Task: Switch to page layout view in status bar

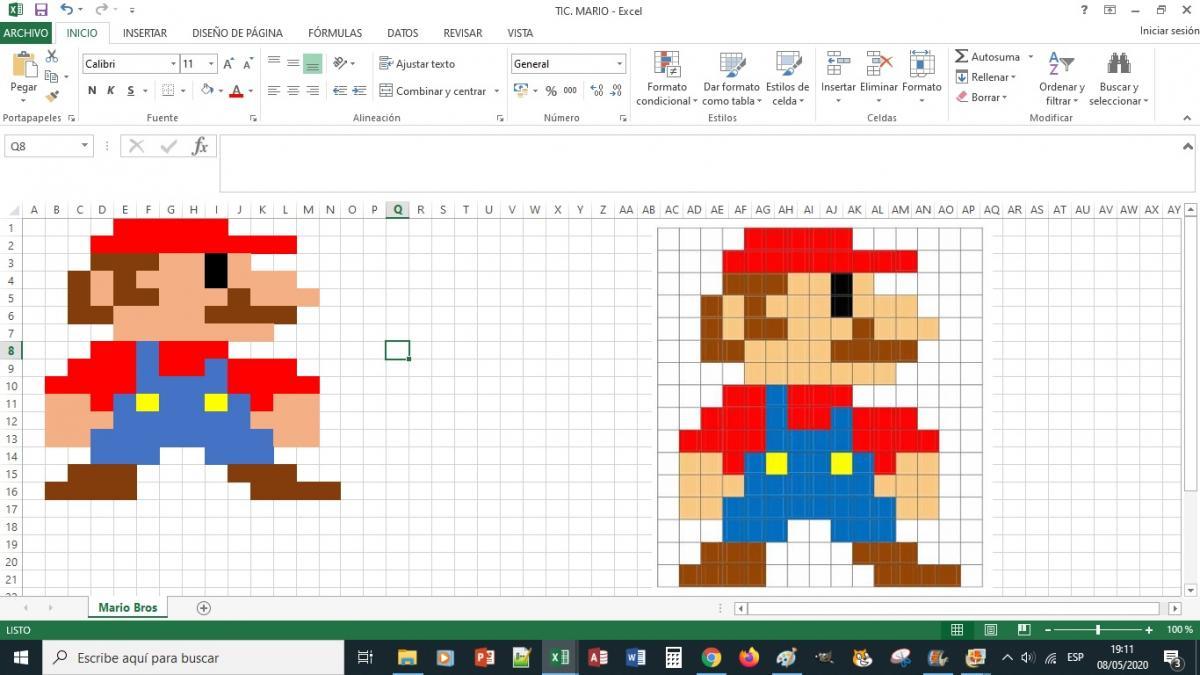Action: point(990,630)
